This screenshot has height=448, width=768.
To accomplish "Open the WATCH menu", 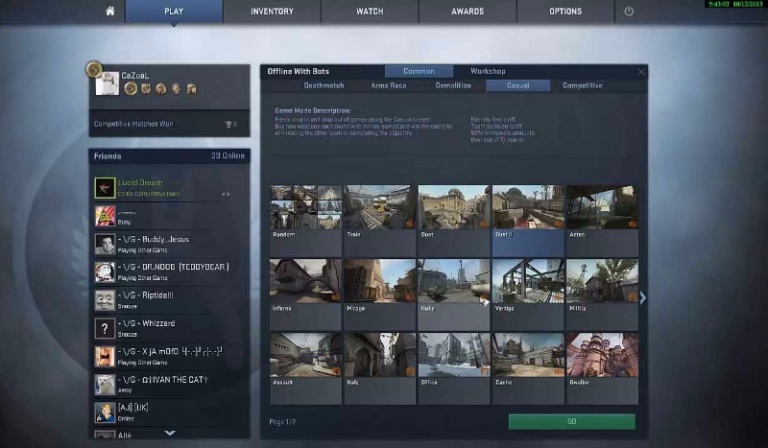I will pos(370,11).
